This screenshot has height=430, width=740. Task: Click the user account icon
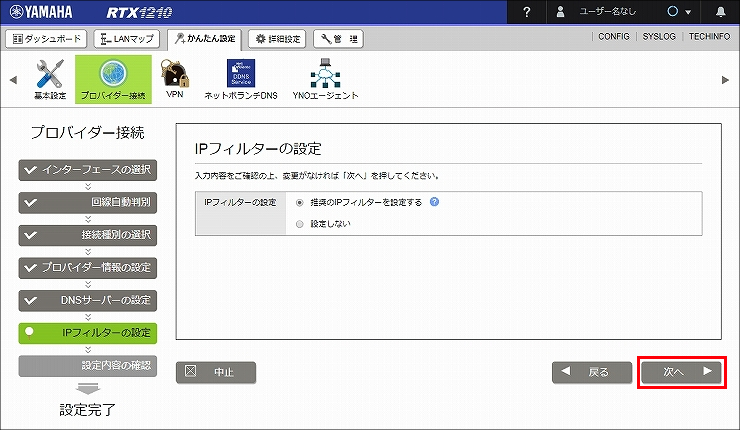[x=560, y=12]
